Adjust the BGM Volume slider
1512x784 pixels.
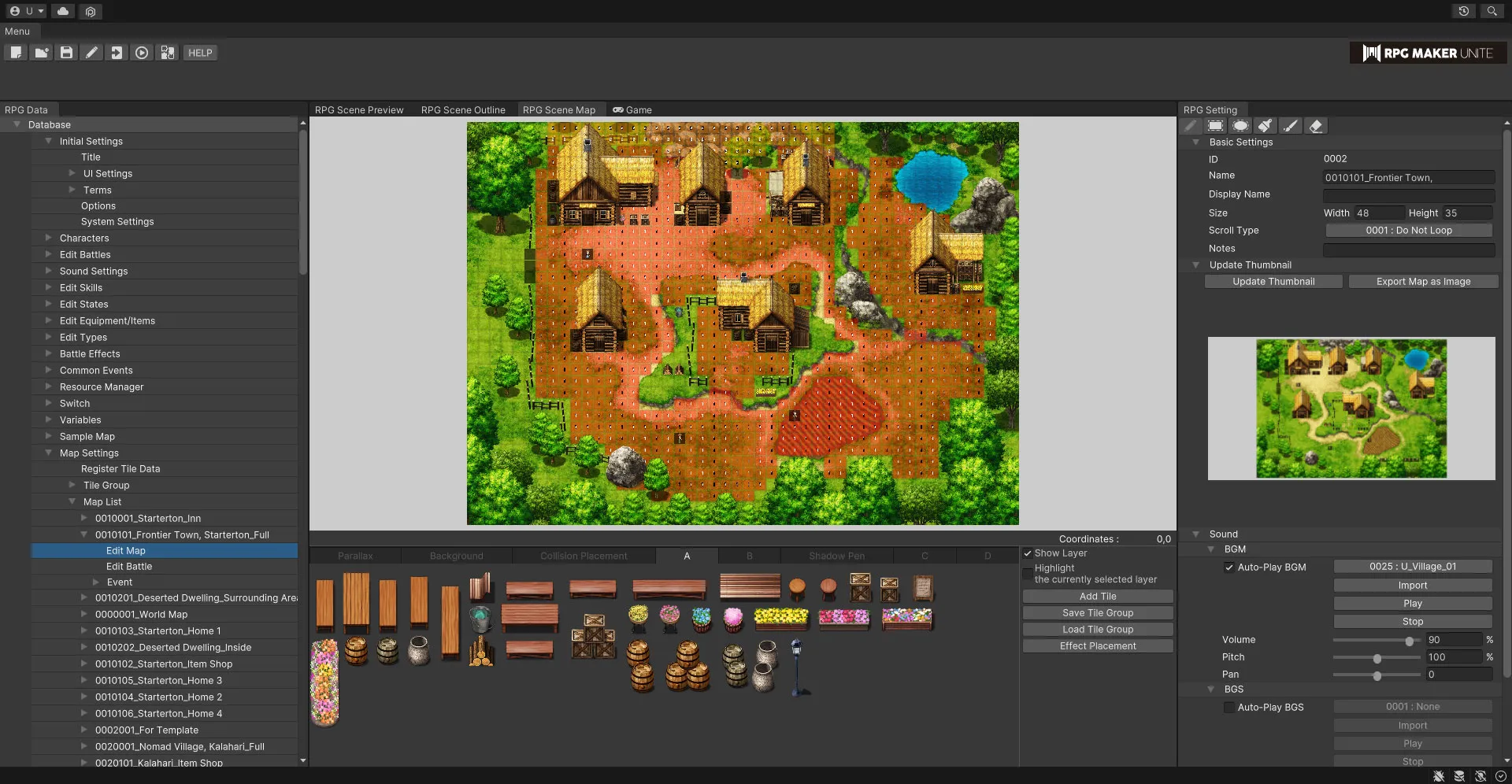[x=1409, y=641]
